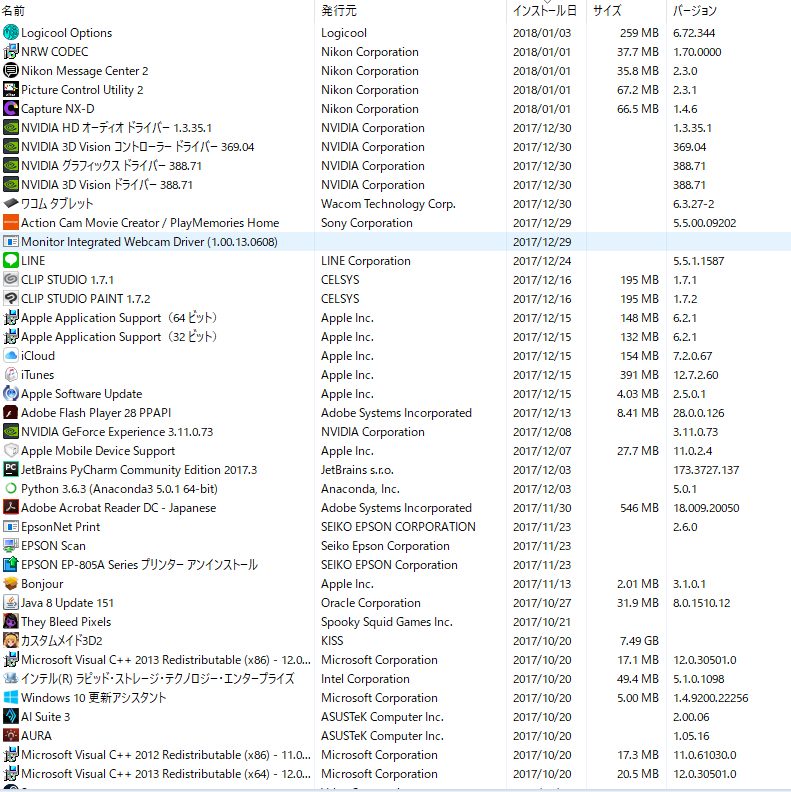Screen dimensions: 791x792
Task: Click the 546 MB size value
Action: click(639, 508)
